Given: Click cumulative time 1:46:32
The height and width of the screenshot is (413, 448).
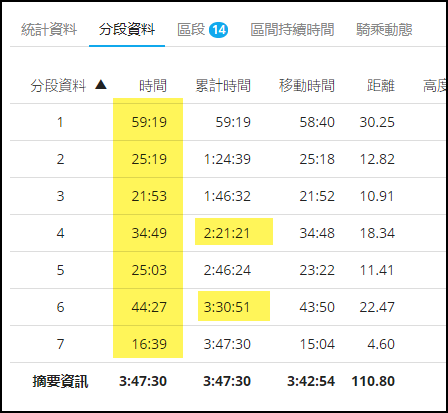Looking at the screenshot, I should click(x=227, y=196).
